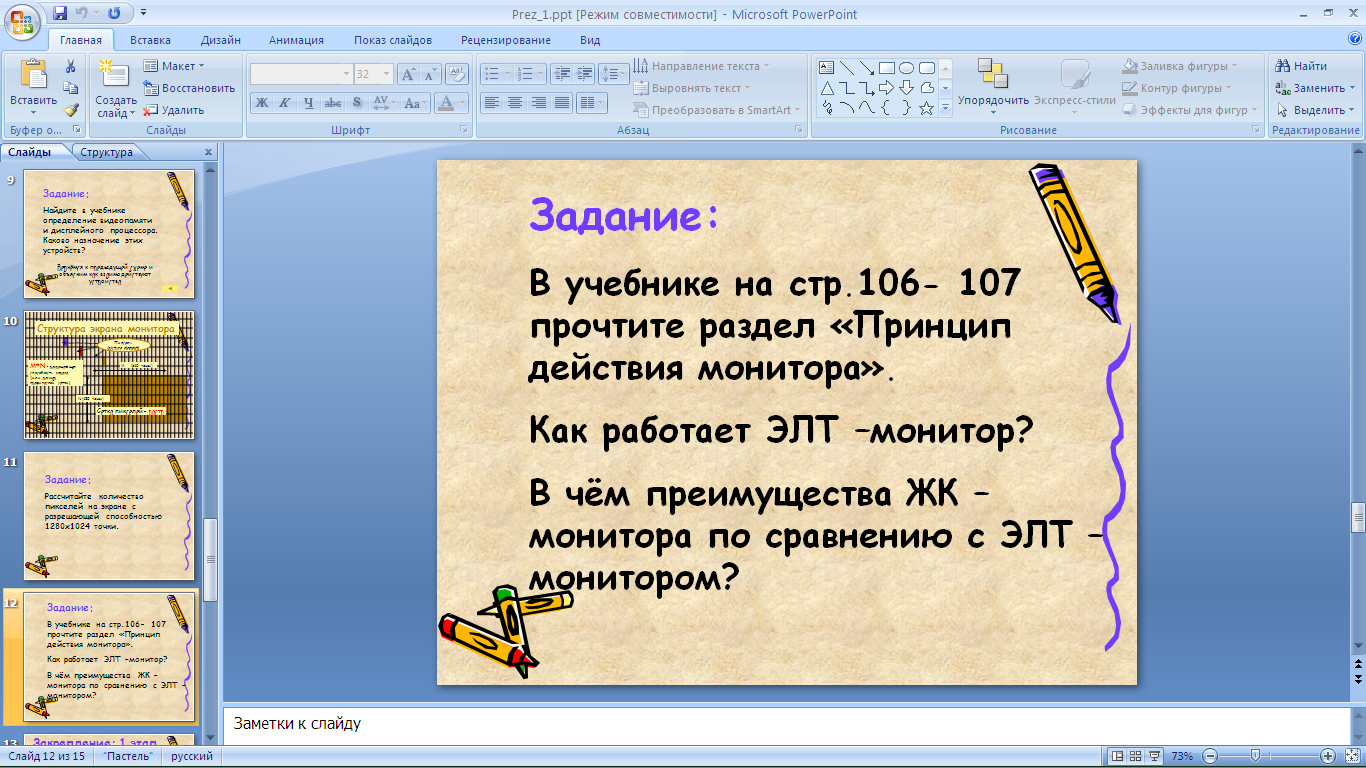Select the Right Arrow shape
The image size is (1366, 768).
[886, 88]
